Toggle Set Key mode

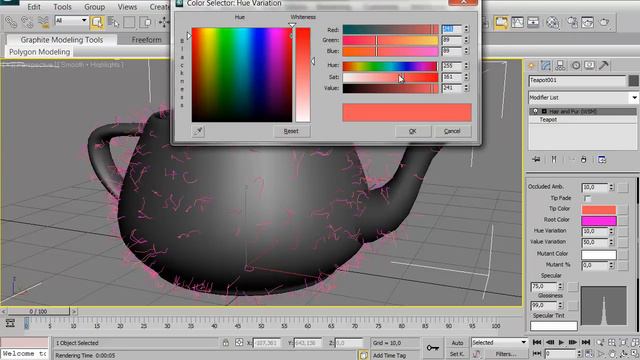(x=457, y=354)
